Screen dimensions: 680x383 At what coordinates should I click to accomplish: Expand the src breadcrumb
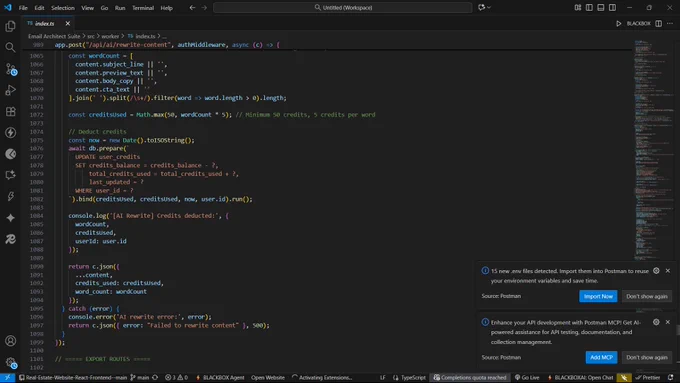tap(91, 36)
